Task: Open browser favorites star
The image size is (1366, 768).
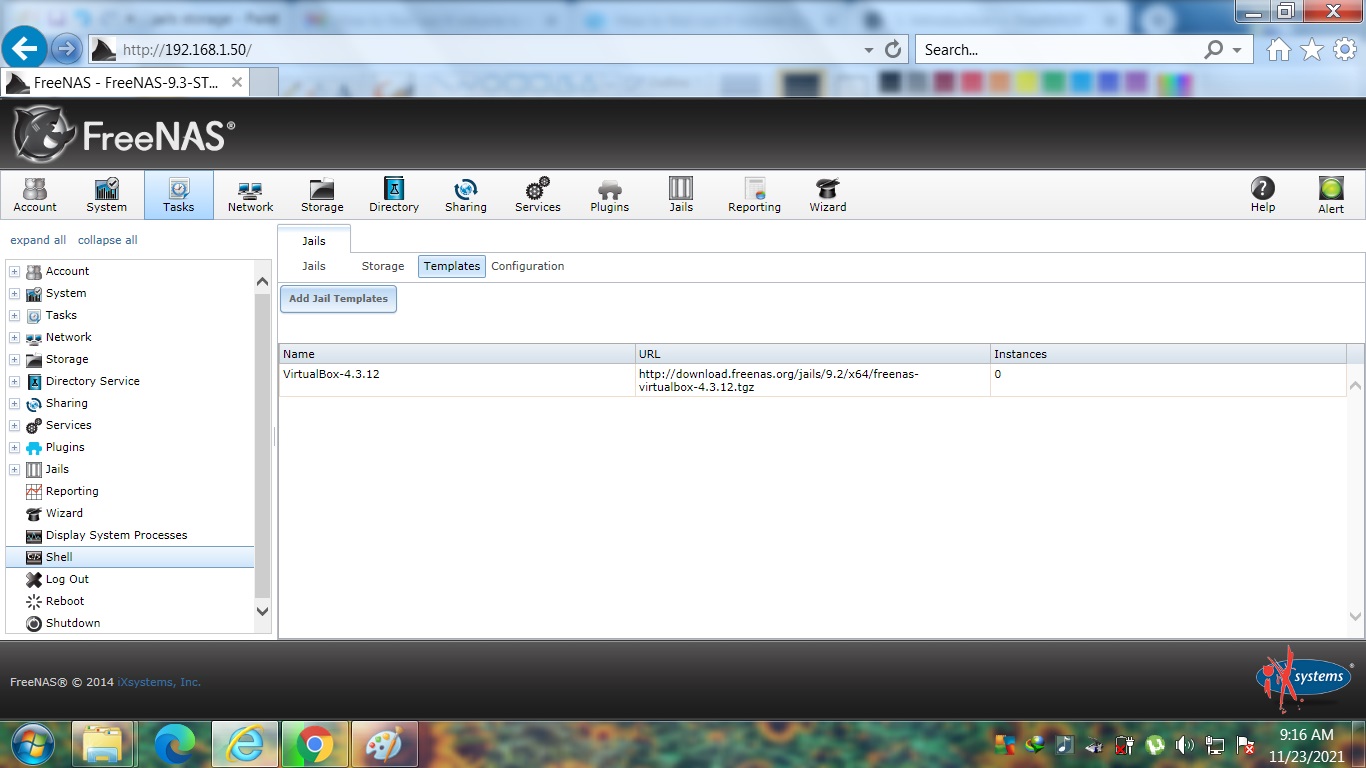Action: pos(1311,50)
